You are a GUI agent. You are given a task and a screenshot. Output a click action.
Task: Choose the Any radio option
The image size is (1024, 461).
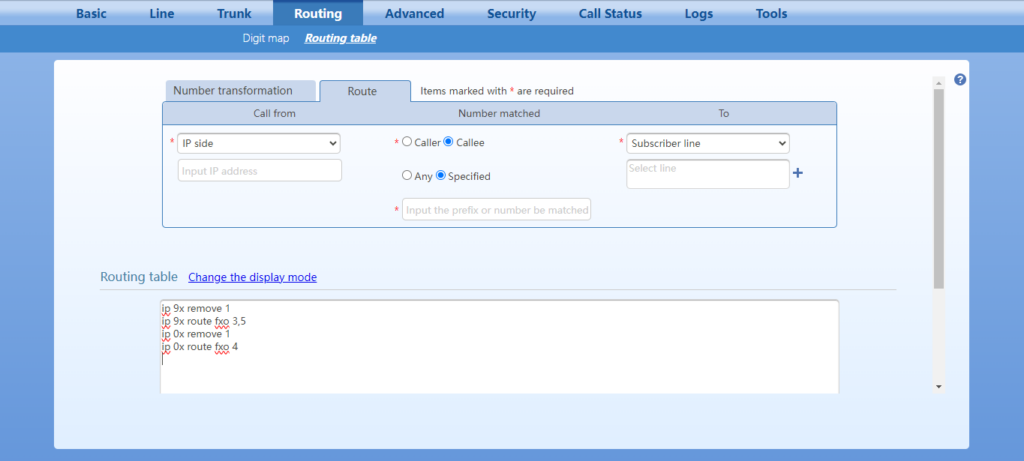click(x=407, y=175)
